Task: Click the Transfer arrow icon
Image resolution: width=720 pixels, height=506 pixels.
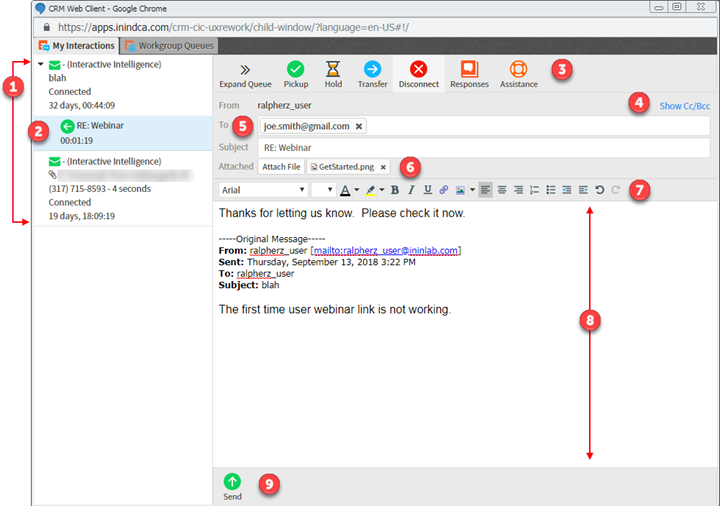Action: [372, 69]
